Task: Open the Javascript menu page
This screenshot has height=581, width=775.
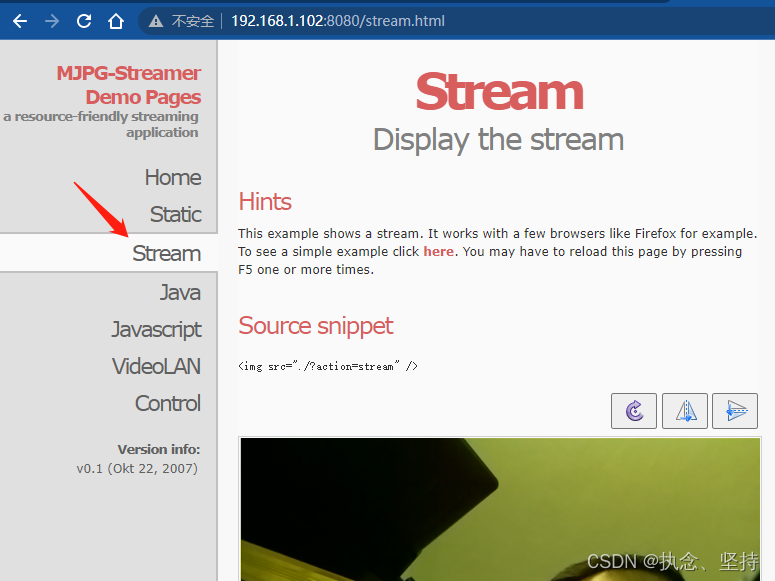Action: [156, 330]
